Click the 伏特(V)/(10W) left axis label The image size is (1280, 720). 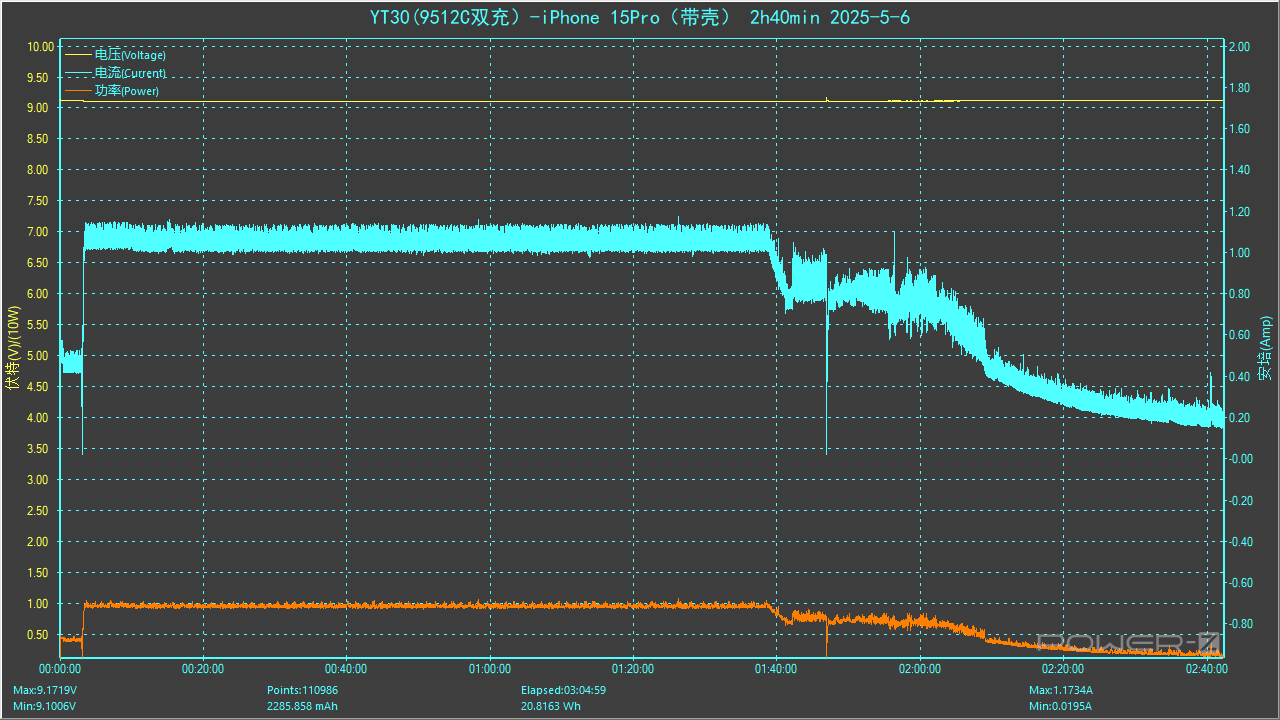click(x=13, y=348)
